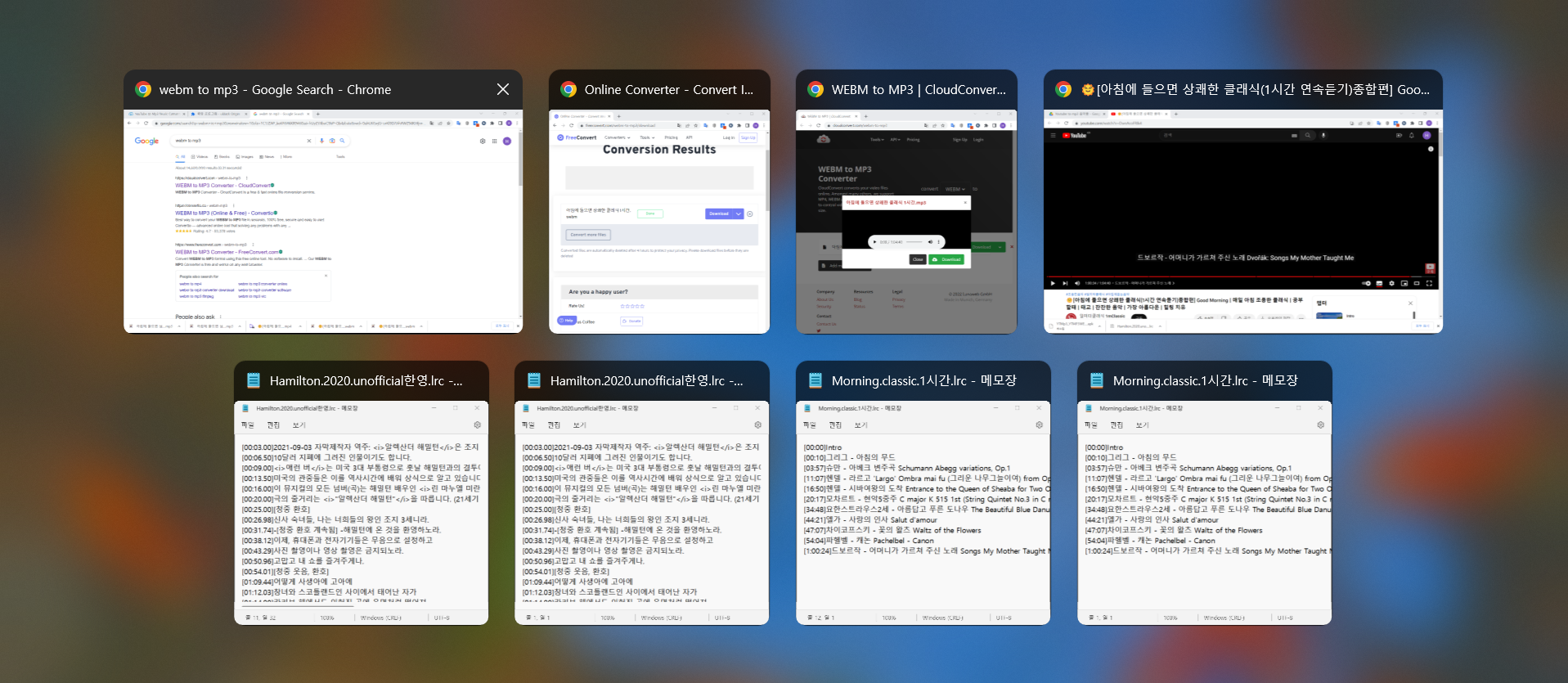Click YouTube video progress bar
The height and width of the screenshot is (683, 1568).
1242,276
